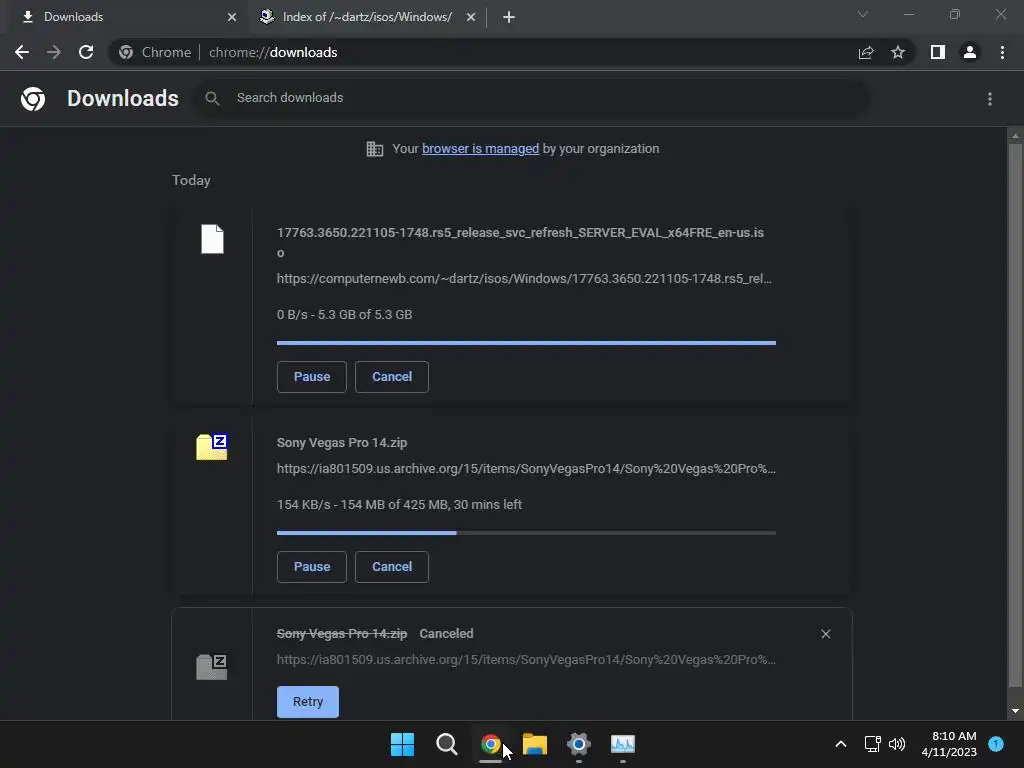Share this page via address bar icon
Viewport: 1024px width, 768px height.
click(x=866, y=52)
